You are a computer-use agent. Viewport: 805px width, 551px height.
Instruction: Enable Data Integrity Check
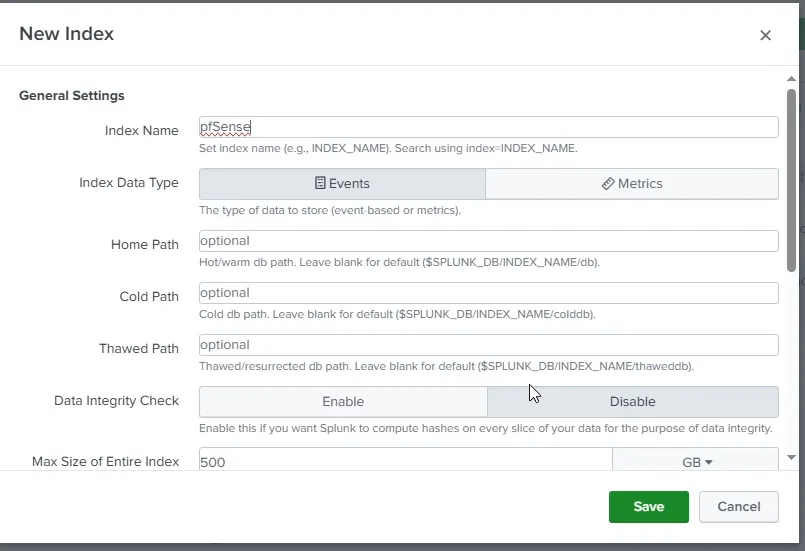pos(343,402)
